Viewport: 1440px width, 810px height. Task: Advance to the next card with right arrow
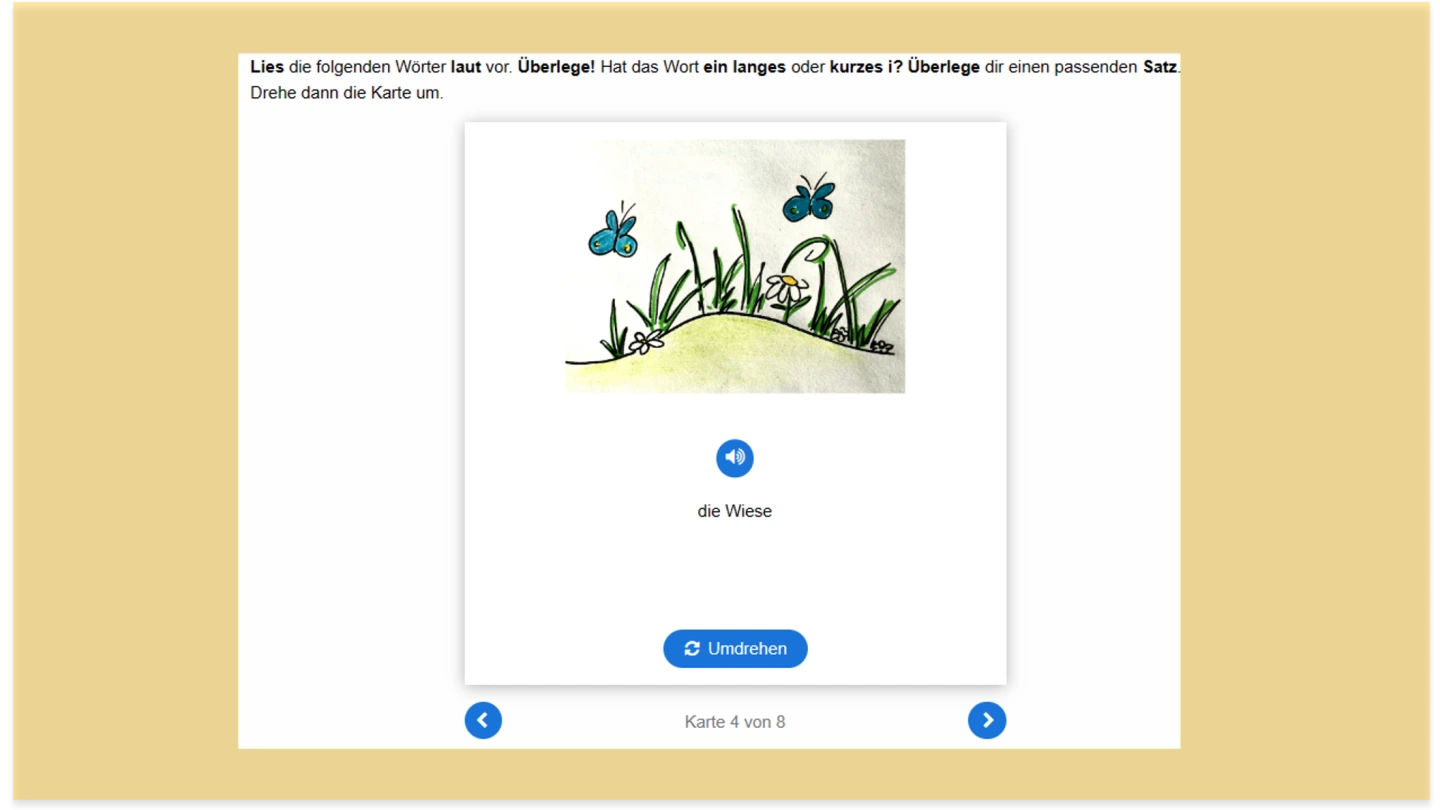pos(987,721)
